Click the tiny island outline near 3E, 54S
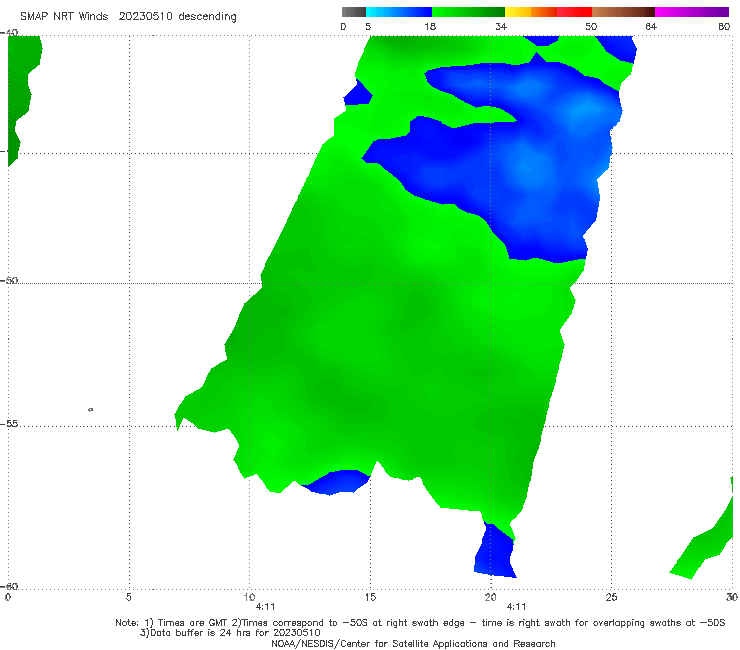The image size is (740, 650). coord(91,410)
